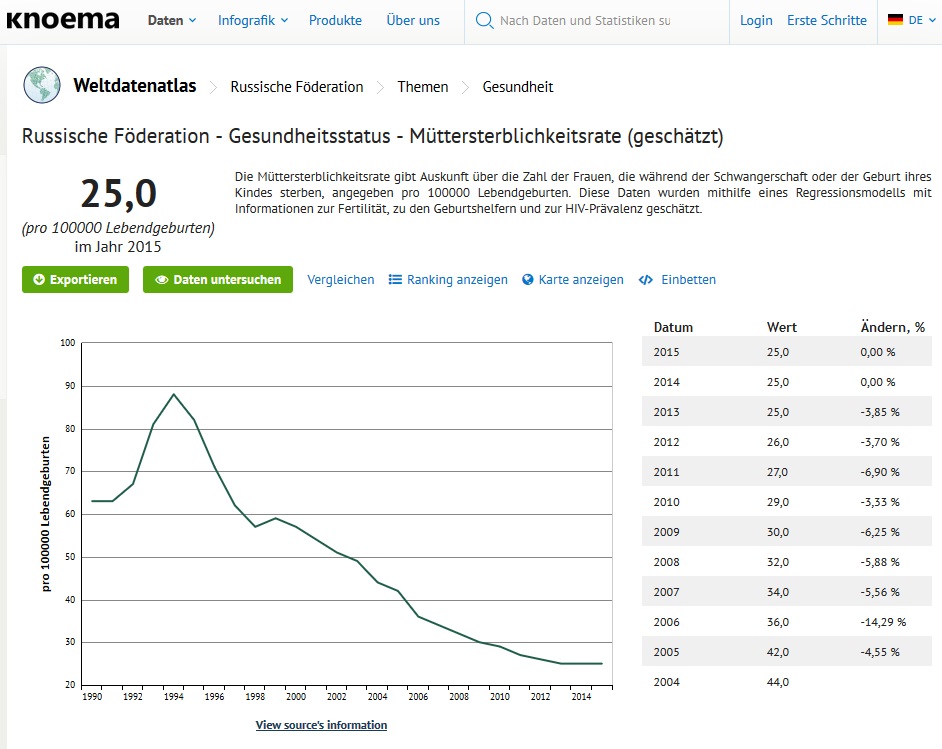Click the -5,88 % change value
The image size is (942, 749).
[x=880, y=562]
